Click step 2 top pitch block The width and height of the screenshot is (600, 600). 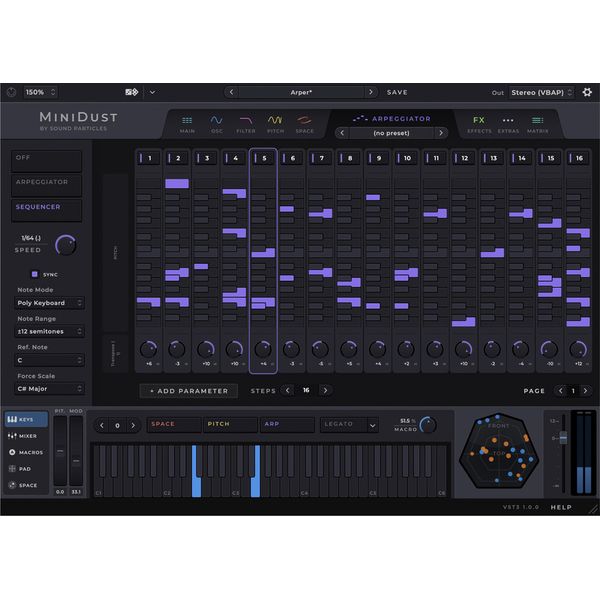click(177, 183)
